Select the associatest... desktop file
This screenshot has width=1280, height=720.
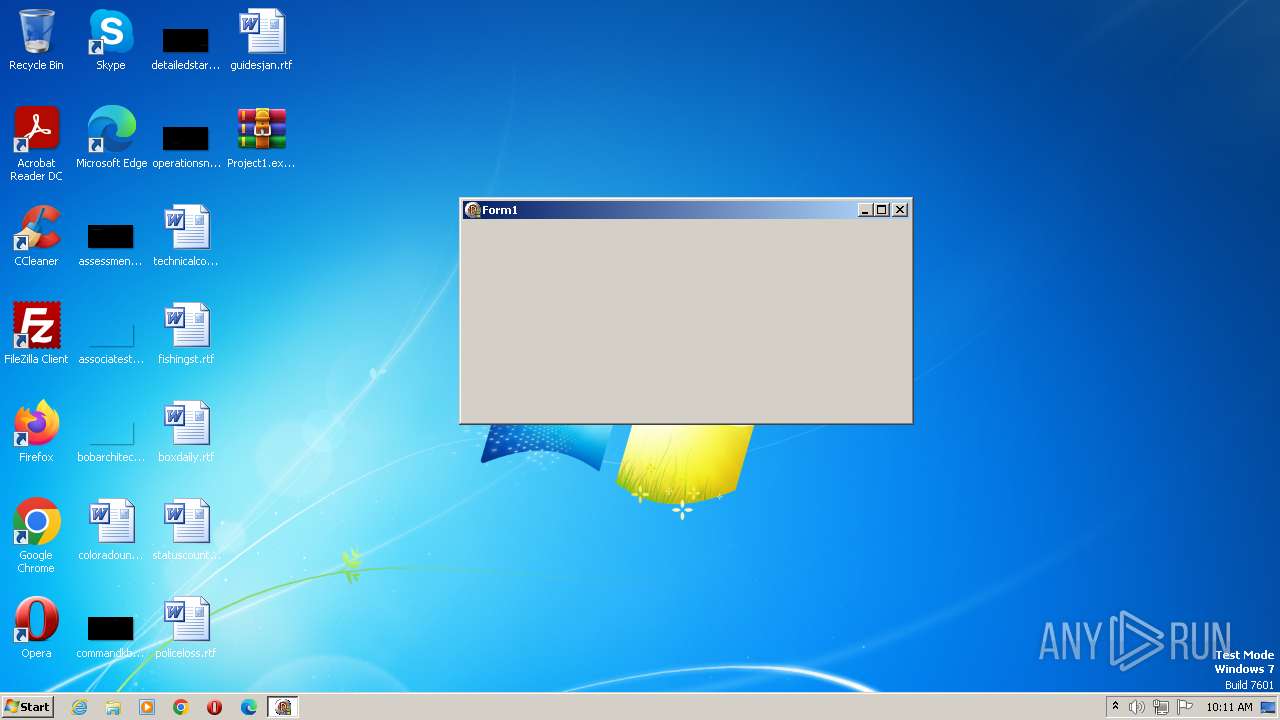coord(111,342)
